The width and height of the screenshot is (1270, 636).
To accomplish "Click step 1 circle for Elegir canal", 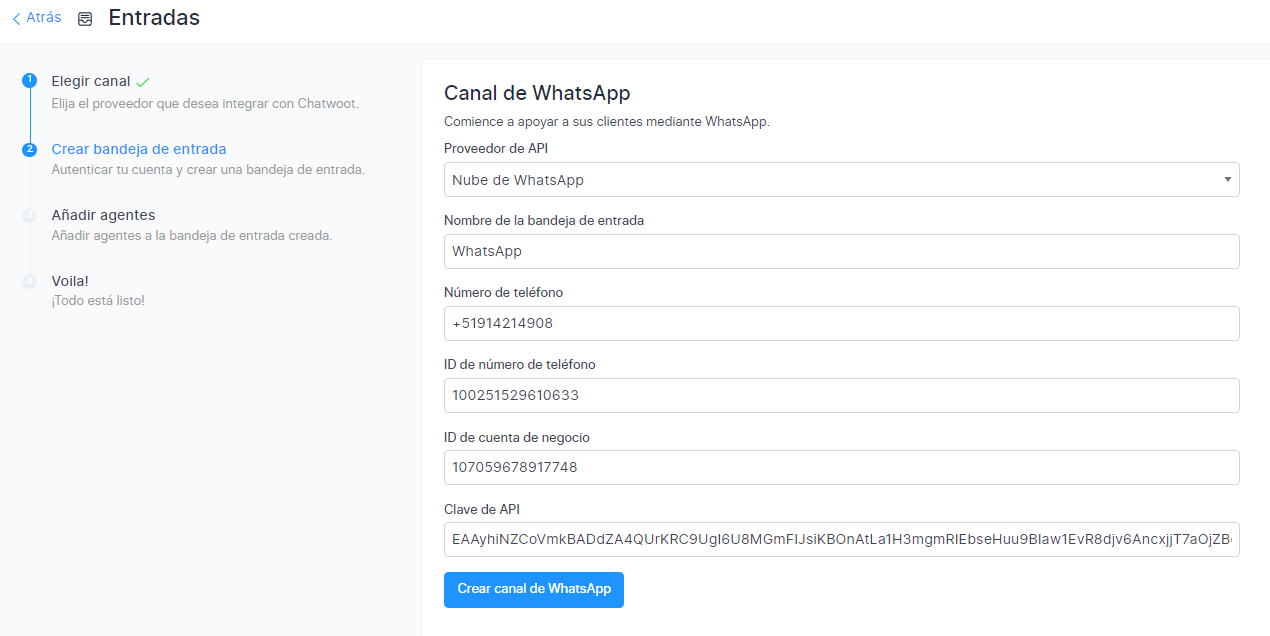I will click(x=30, y=80).
